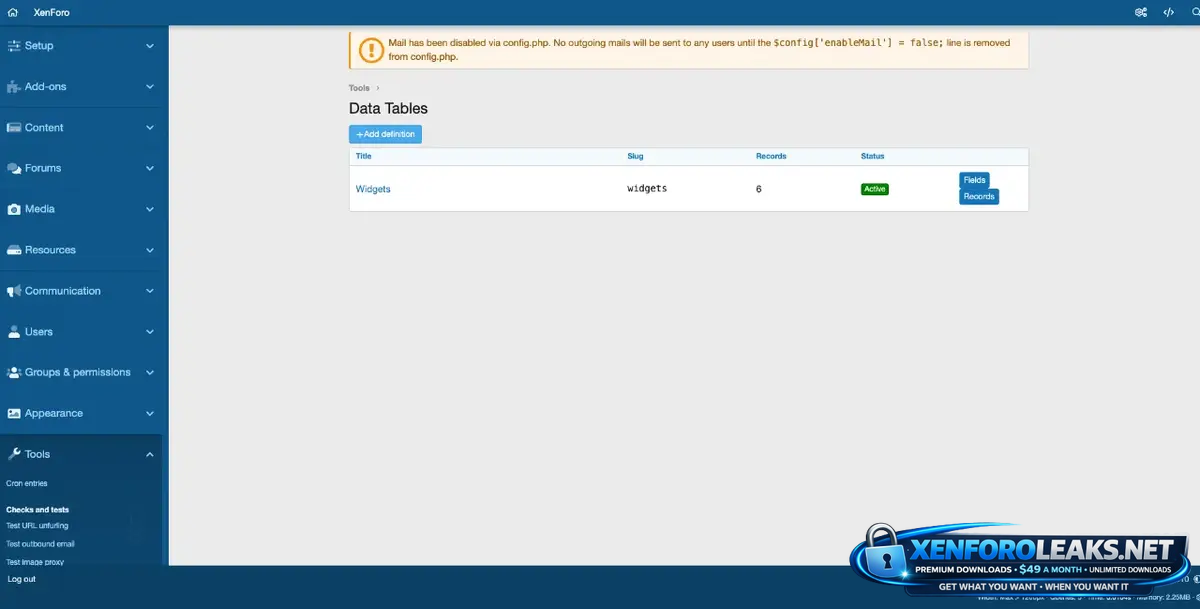Open the code debug icon in header
The image size is (1200, 609).
click(1168, 12)
